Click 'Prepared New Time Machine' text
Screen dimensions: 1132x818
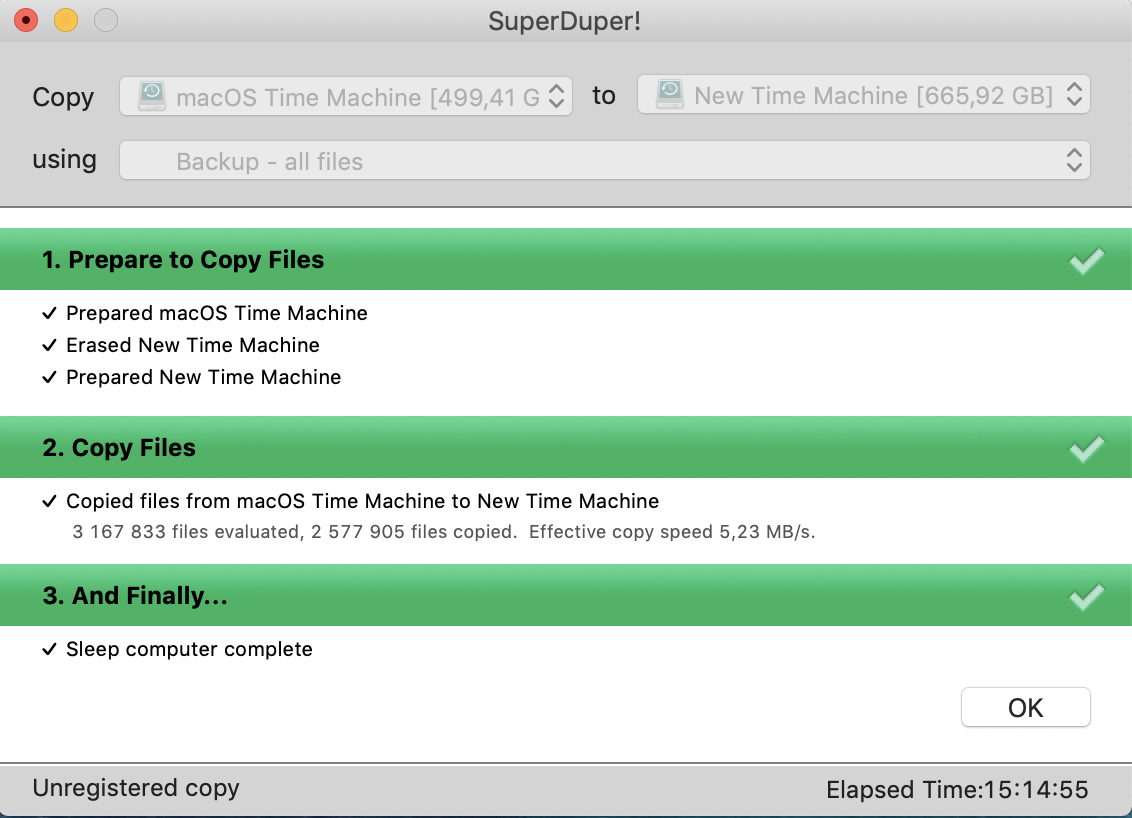pyautogui.click(x=204, y=377)
